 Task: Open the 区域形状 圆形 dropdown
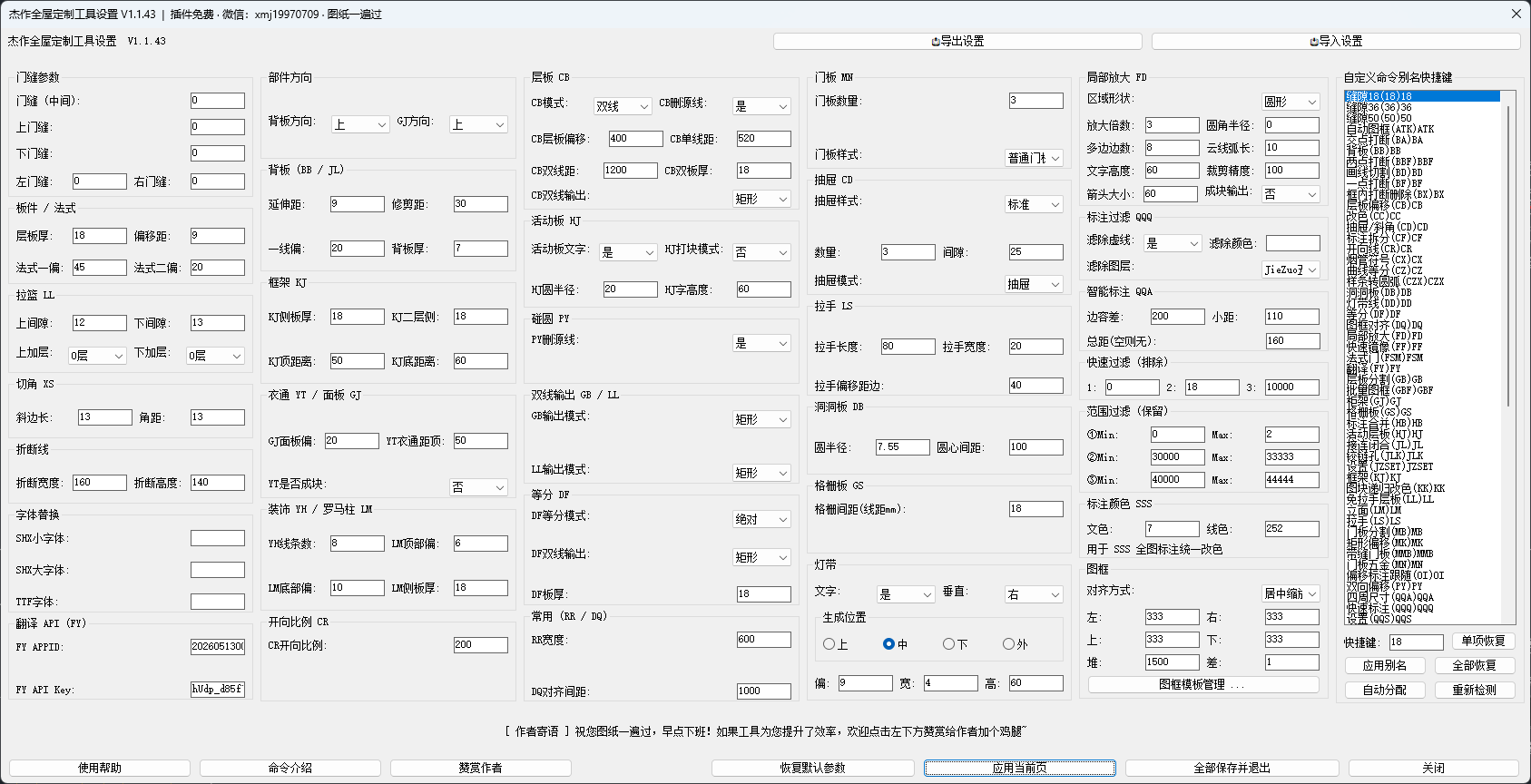pyautogui.click(x=1291, y=102)
